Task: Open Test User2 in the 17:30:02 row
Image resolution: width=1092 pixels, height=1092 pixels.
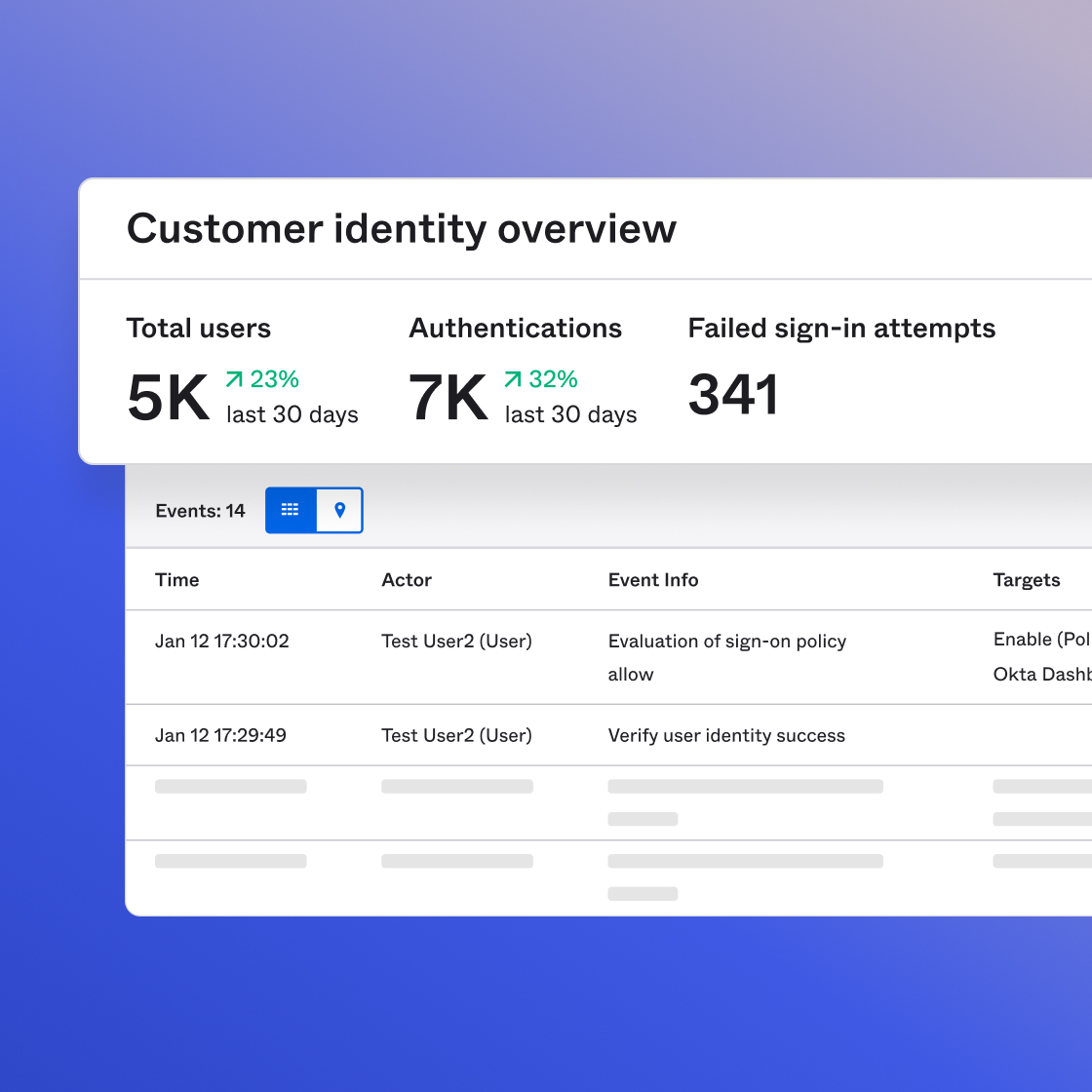Action: [x=456, y=642]
